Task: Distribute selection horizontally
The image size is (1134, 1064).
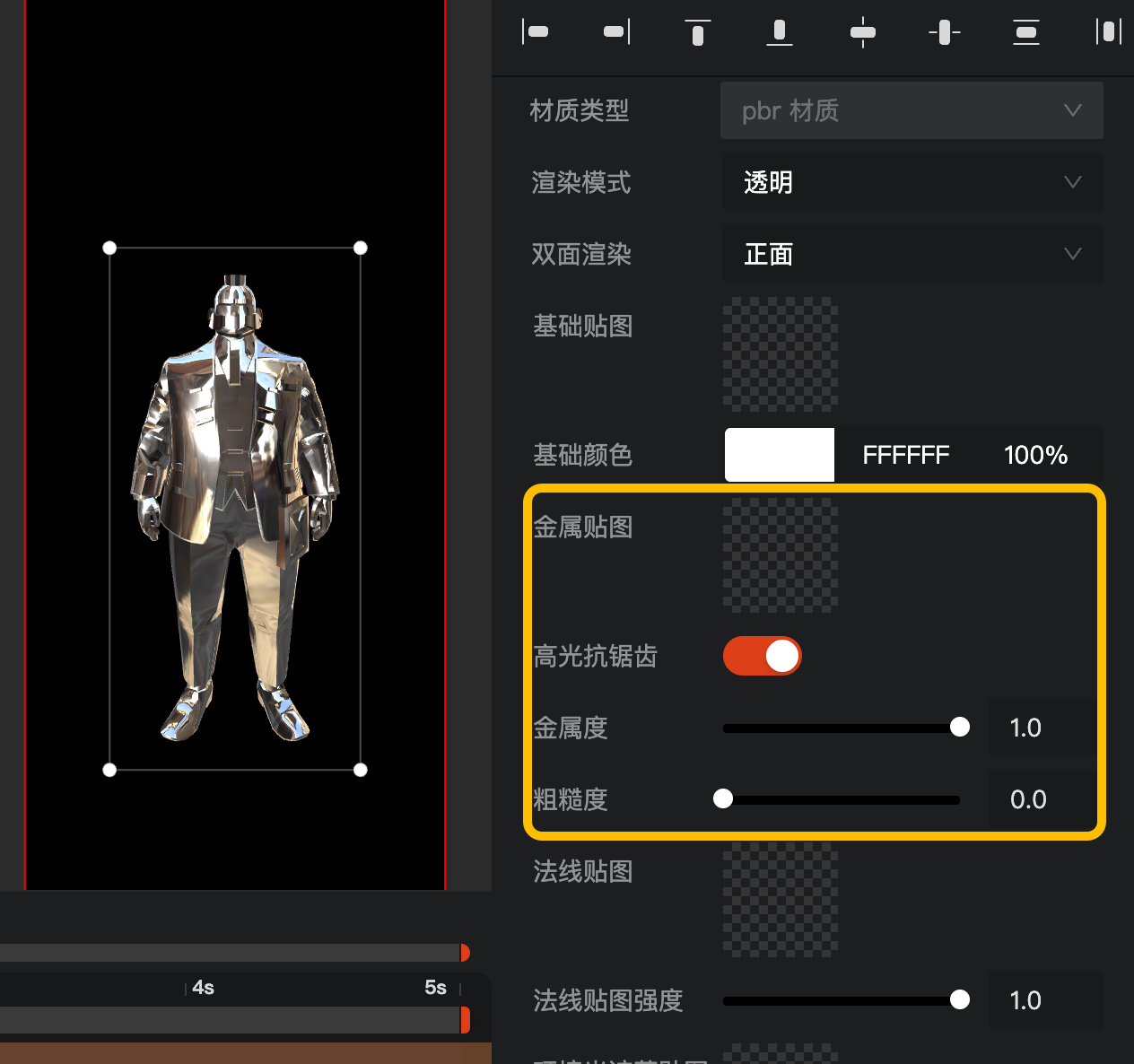Action: click(1109, 32)
